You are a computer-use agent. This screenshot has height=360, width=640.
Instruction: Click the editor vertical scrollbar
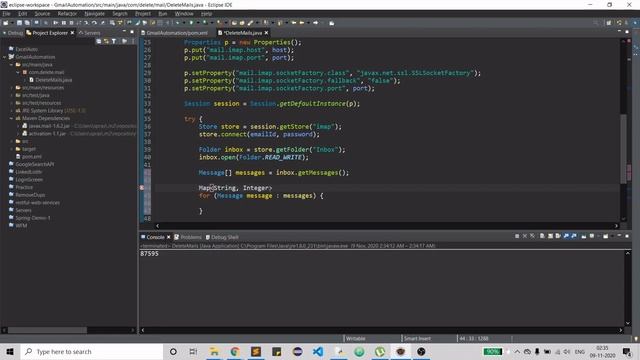[623, 131]
